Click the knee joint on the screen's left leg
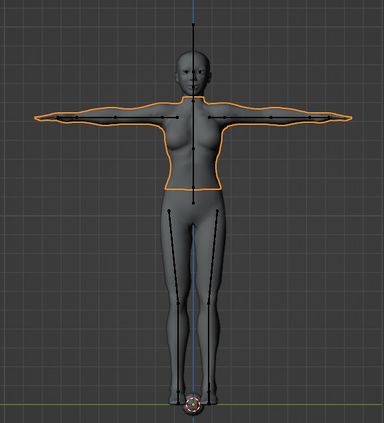This screenshot has height=423, width=384. (178, 303)
